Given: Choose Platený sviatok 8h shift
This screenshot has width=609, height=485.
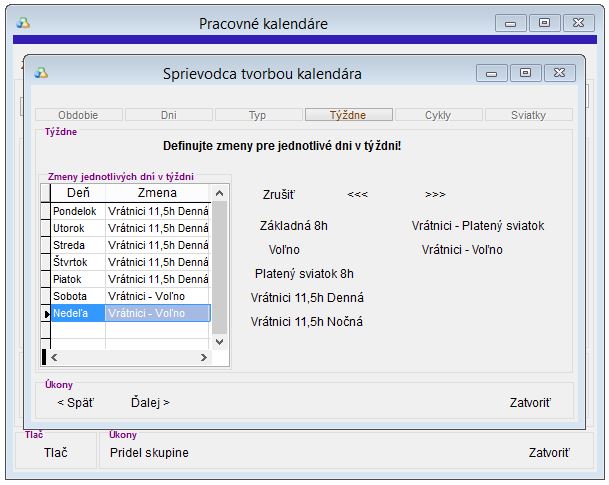Looking at the screenshot, I should 304,274.
